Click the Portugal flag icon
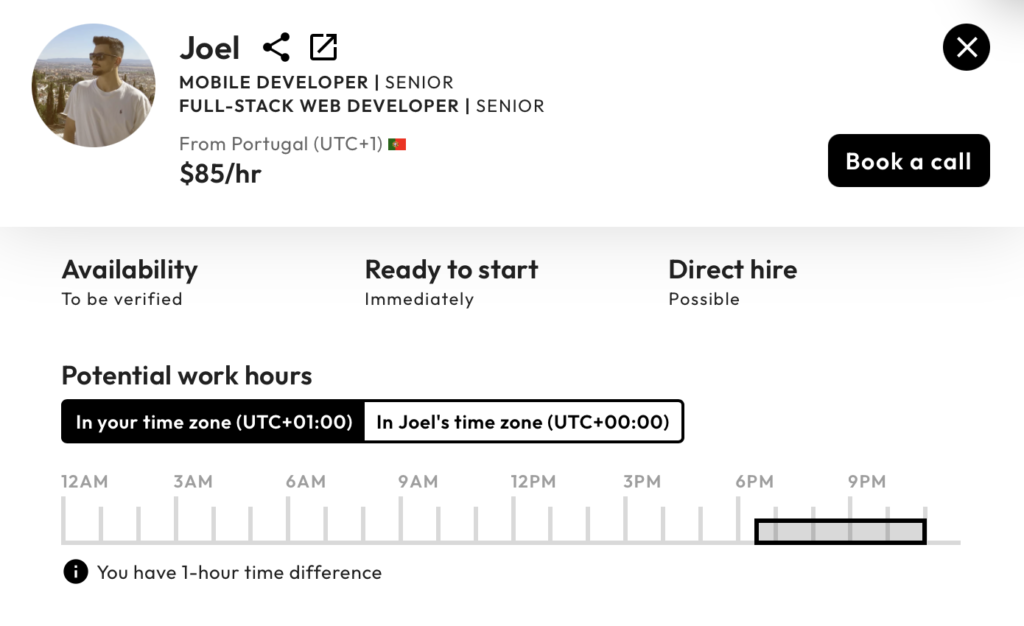This screenshot has width=1024, height=626. (397, 144)
